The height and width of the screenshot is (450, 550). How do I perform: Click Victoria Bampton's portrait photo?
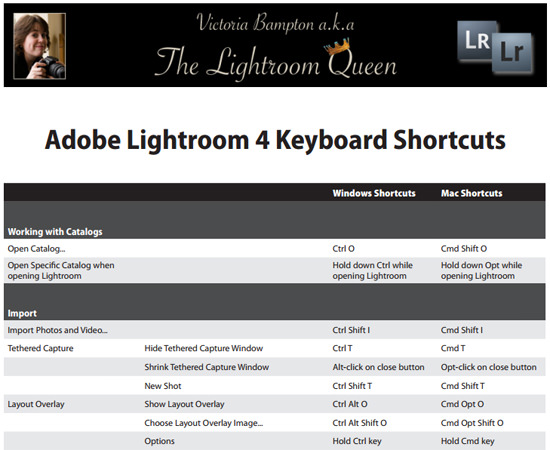[x=39, y=46]
